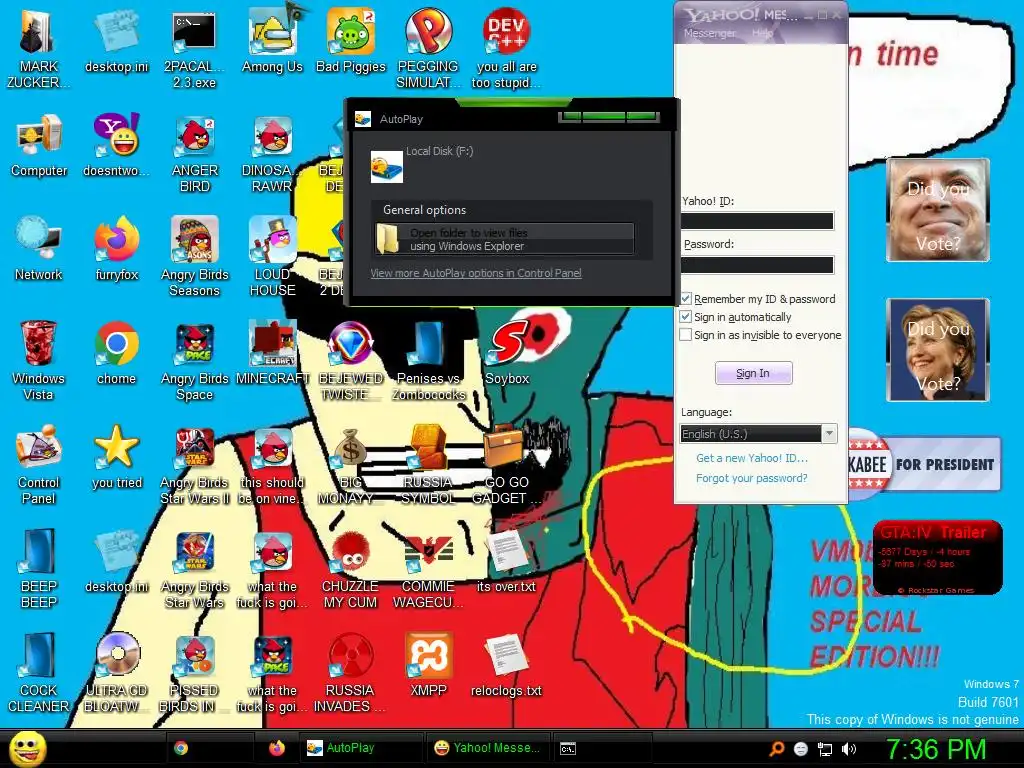Viewport: 1024px width, 768px height.
Task: Open the smiley face Start button
Action: coord(27,748)
